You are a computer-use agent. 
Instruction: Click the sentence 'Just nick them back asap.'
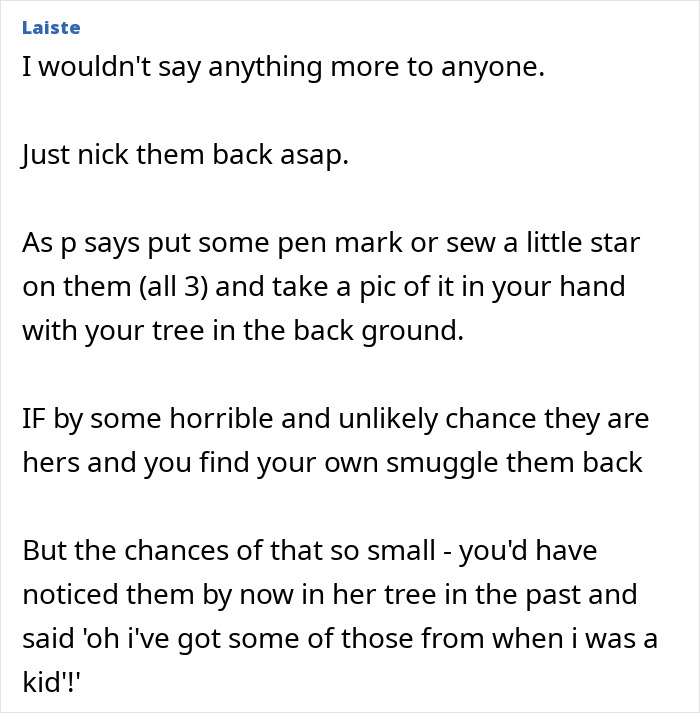pyautogui.click(x=185, y=158)
